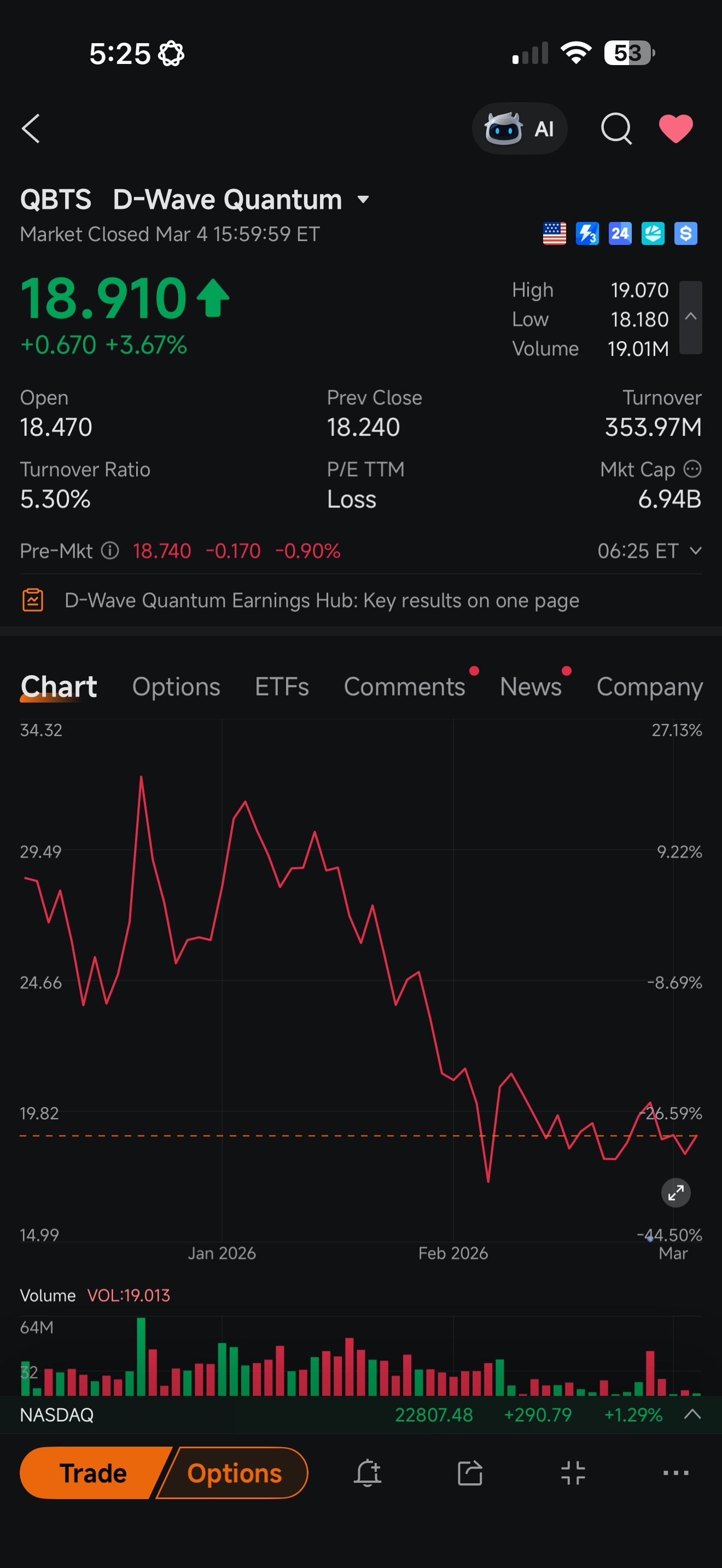Tap the back arrow icon

pos(31,128)
